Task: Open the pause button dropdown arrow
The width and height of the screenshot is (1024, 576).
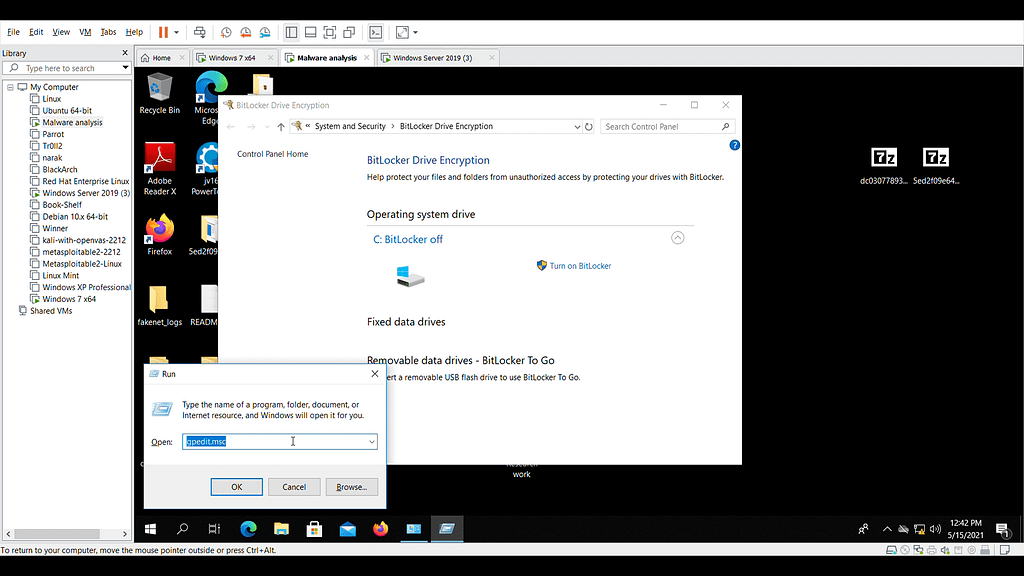Action: click(x=176, y=32)
